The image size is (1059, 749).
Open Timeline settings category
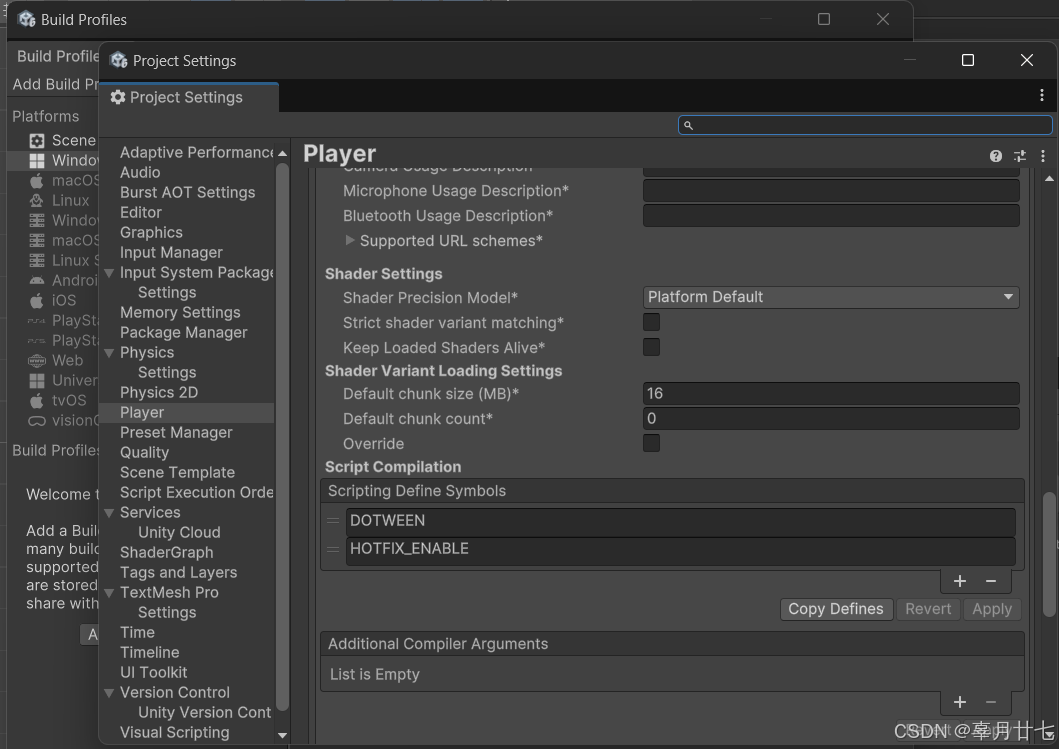pyautogui.click(x=149, y=652)
